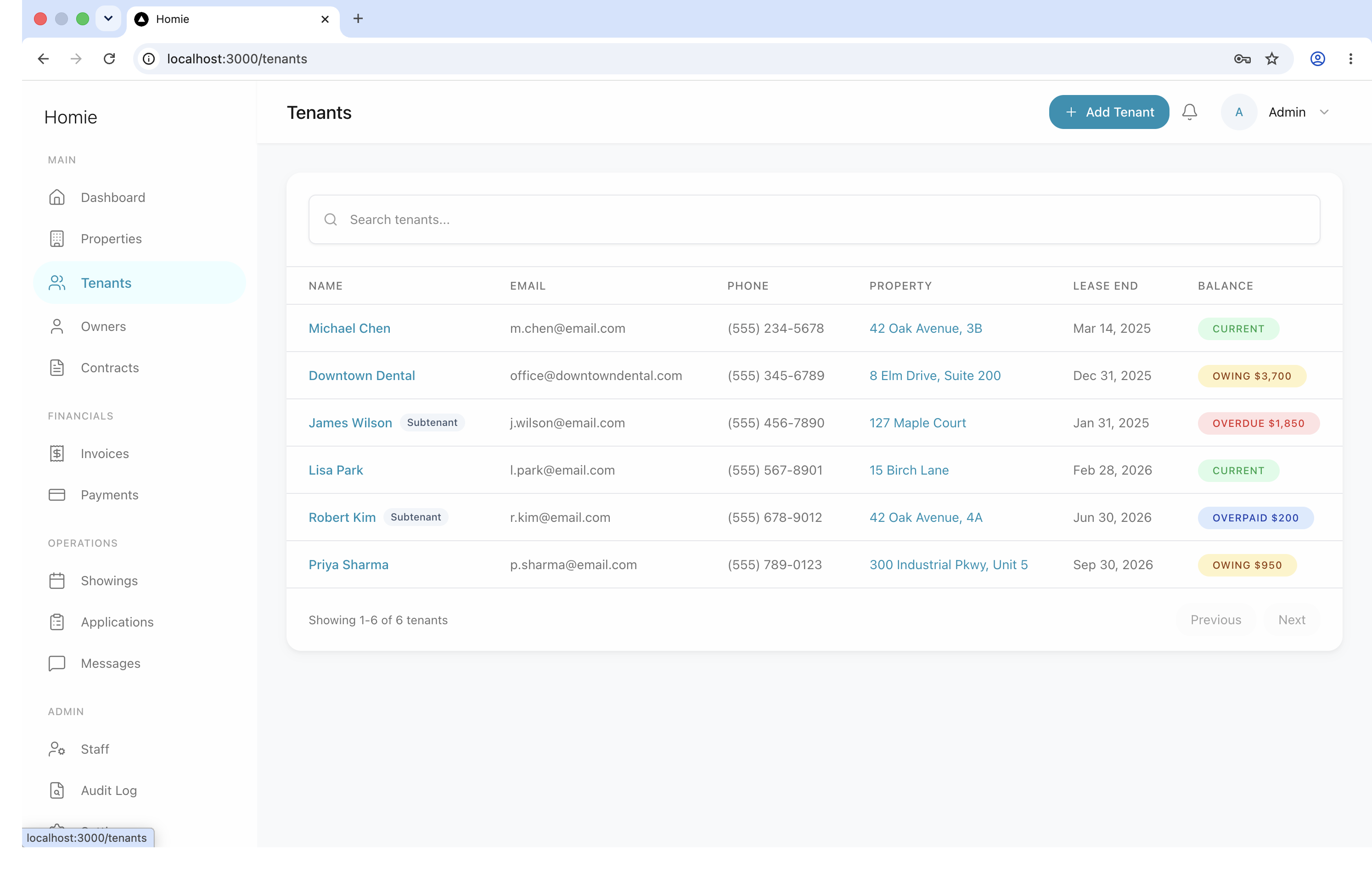Click the OVERDUE $1,850 balance badge
The height and width of the screenshot is (873, 1372).
[x=1258, y=423]
